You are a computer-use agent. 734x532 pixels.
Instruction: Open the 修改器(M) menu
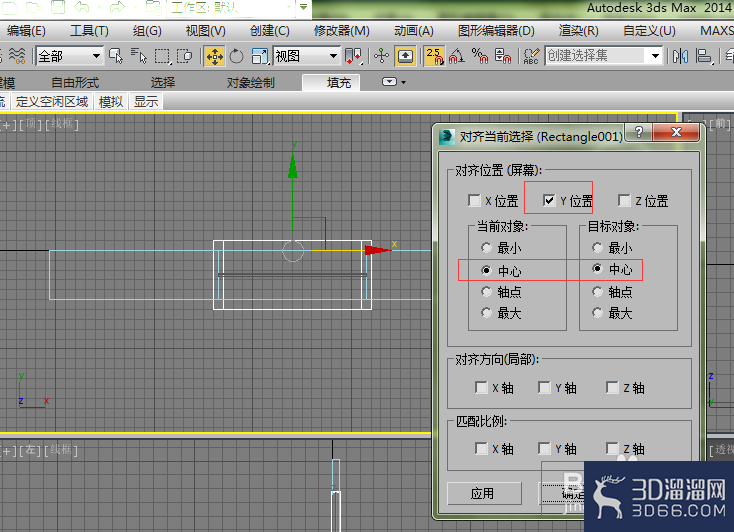pos(342,31)
